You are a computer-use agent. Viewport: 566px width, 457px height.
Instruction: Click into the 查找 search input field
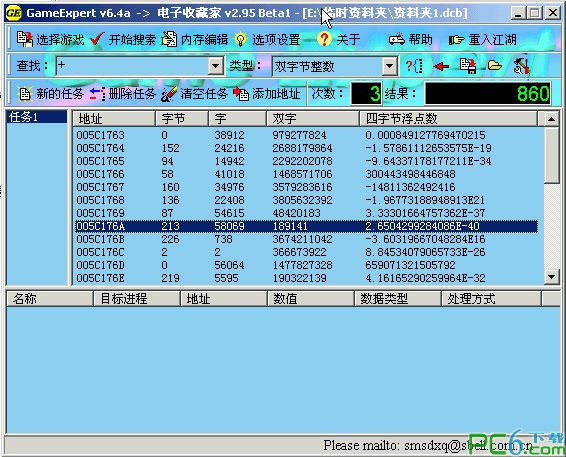[x=132, y=66]
